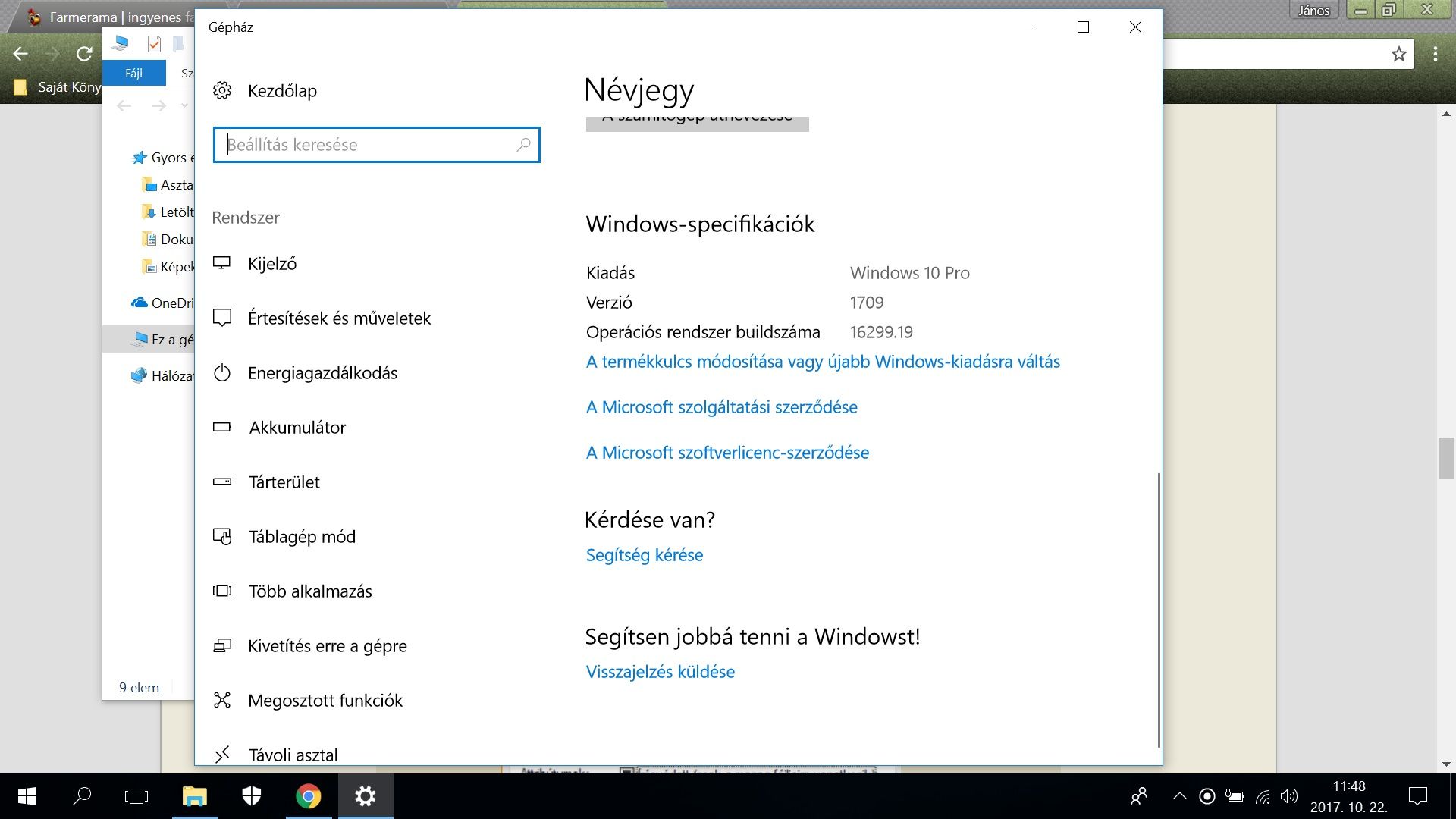Open the Kezdőlap home gear icon
The height and width of the screenshot is (819, 1456).
[222, 91]
